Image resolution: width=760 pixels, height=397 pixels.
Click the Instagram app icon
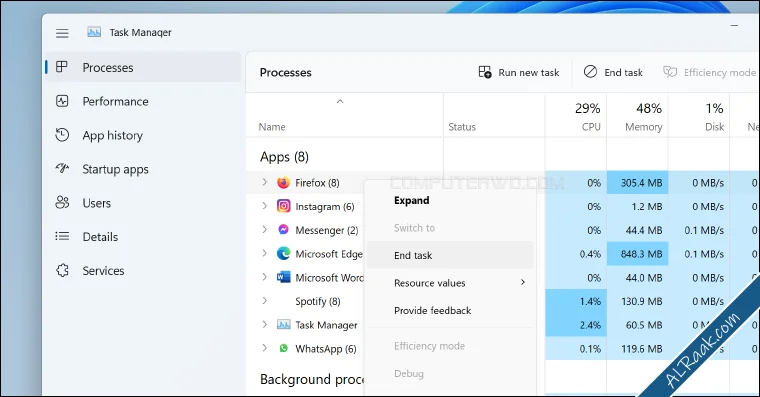coord(284,206)
